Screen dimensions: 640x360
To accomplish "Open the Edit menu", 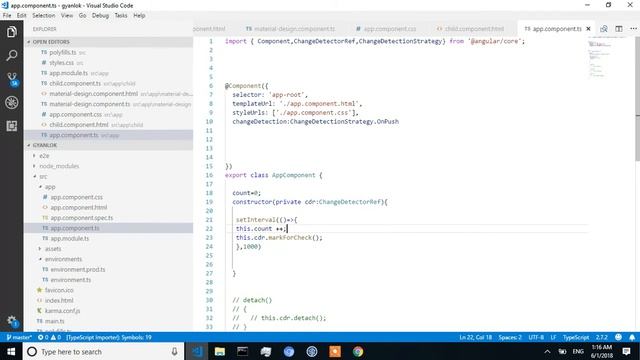I will (22, 16).
